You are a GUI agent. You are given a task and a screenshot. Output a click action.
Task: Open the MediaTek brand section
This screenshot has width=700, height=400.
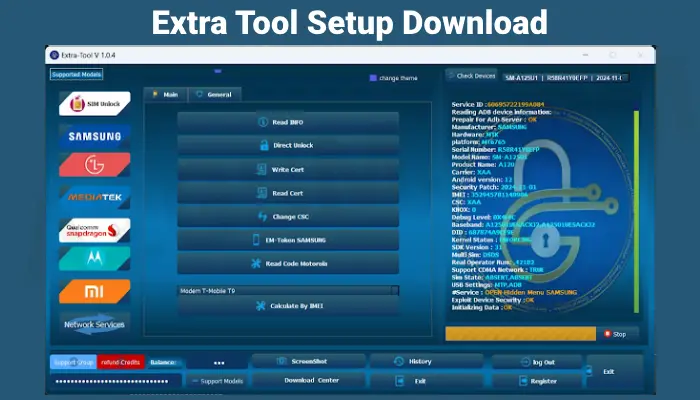pos(95,197)
